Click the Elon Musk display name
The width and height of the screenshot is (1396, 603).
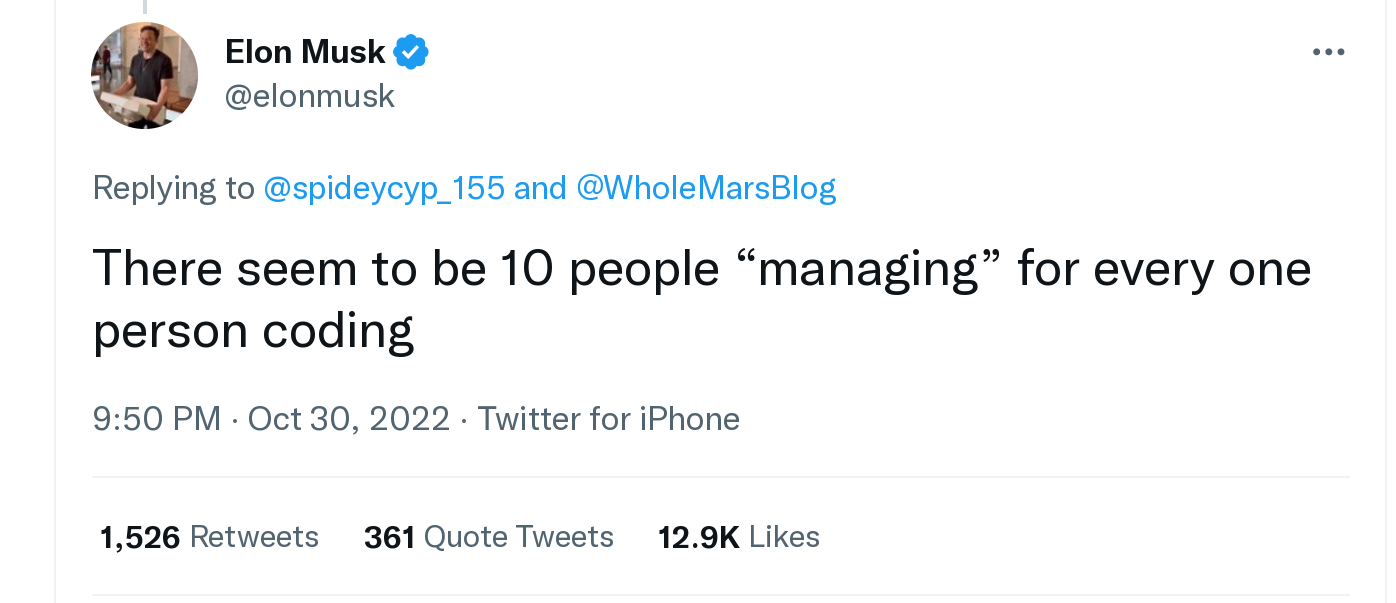[x=305, y=52]
